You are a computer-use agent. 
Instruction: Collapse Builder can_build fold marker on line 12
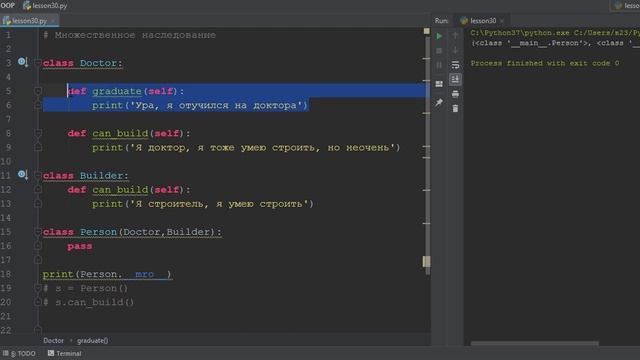click(38, 189)
